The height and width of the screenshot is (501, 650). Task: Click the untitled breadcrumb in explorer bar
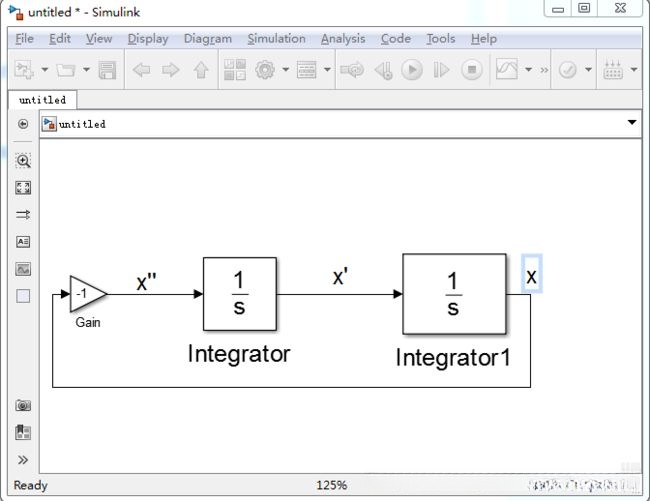[x=82, y=124]
